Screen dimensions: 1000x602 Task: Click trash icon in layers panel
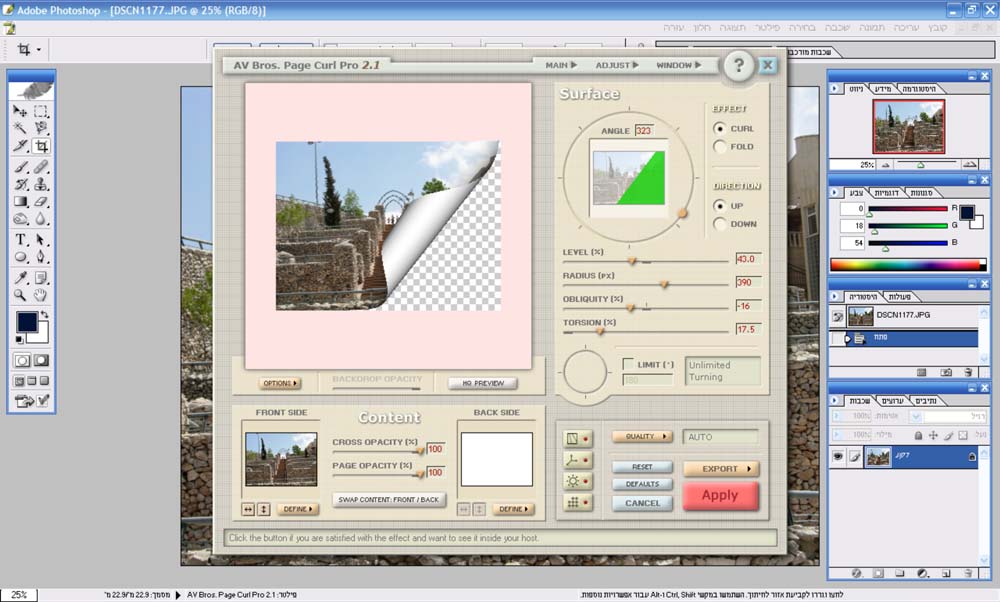pyautogui.click(x=967, y=573)
